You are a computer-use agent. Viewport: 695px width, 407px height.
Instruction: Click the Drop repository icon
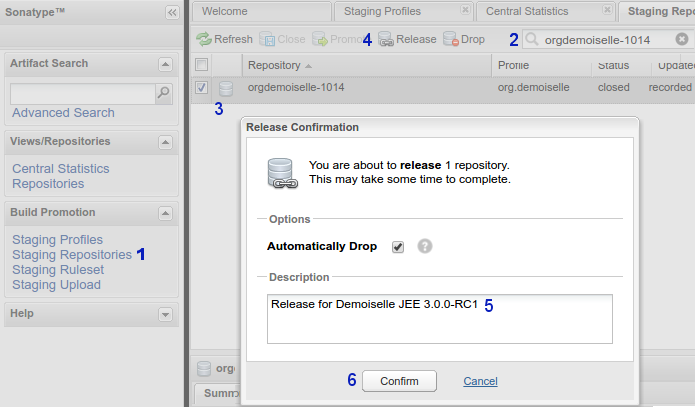pyautogui.click(x=452, y=40)
